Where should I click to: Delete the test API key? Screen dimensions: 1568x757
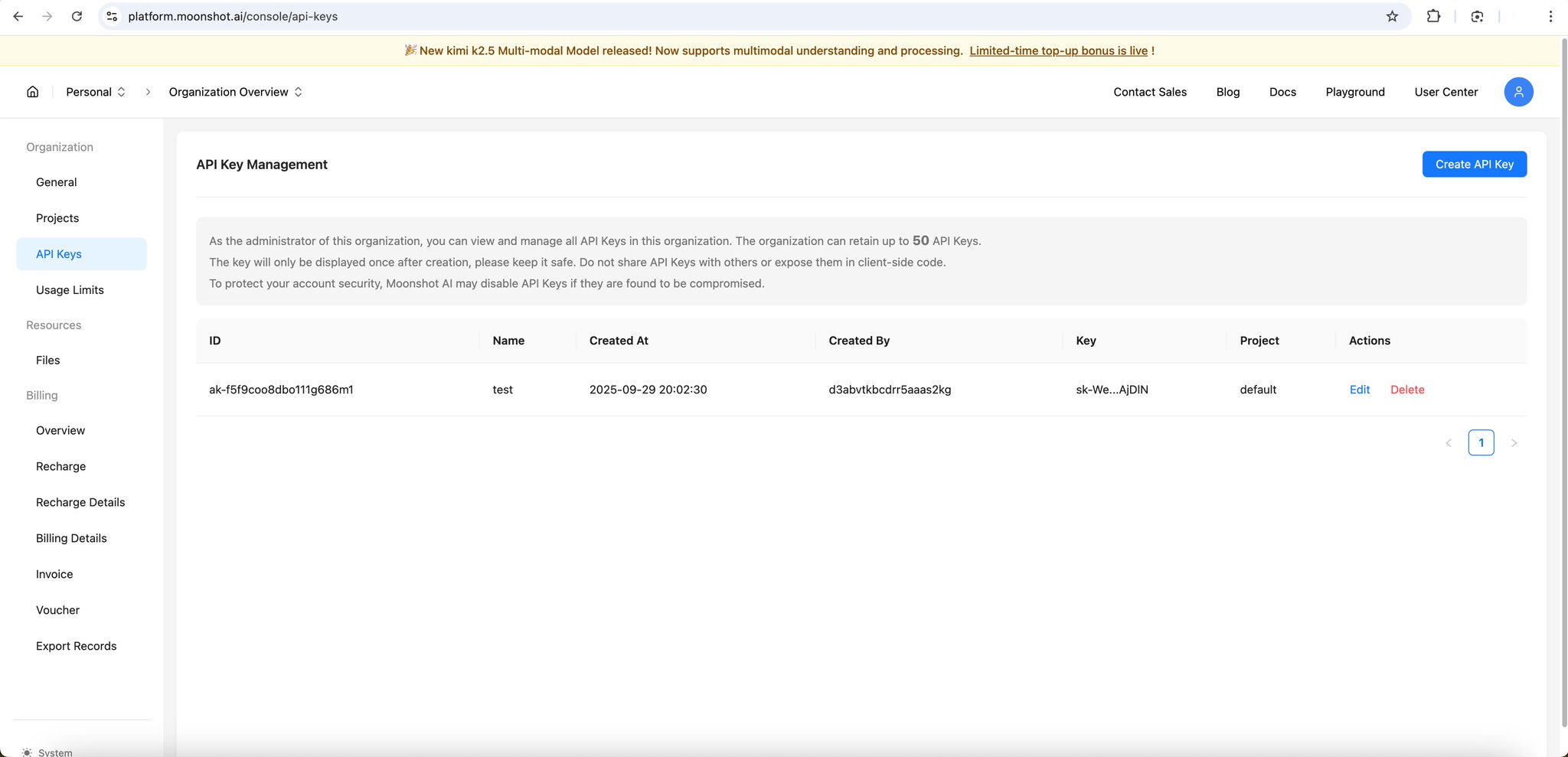click(1407, 390)
